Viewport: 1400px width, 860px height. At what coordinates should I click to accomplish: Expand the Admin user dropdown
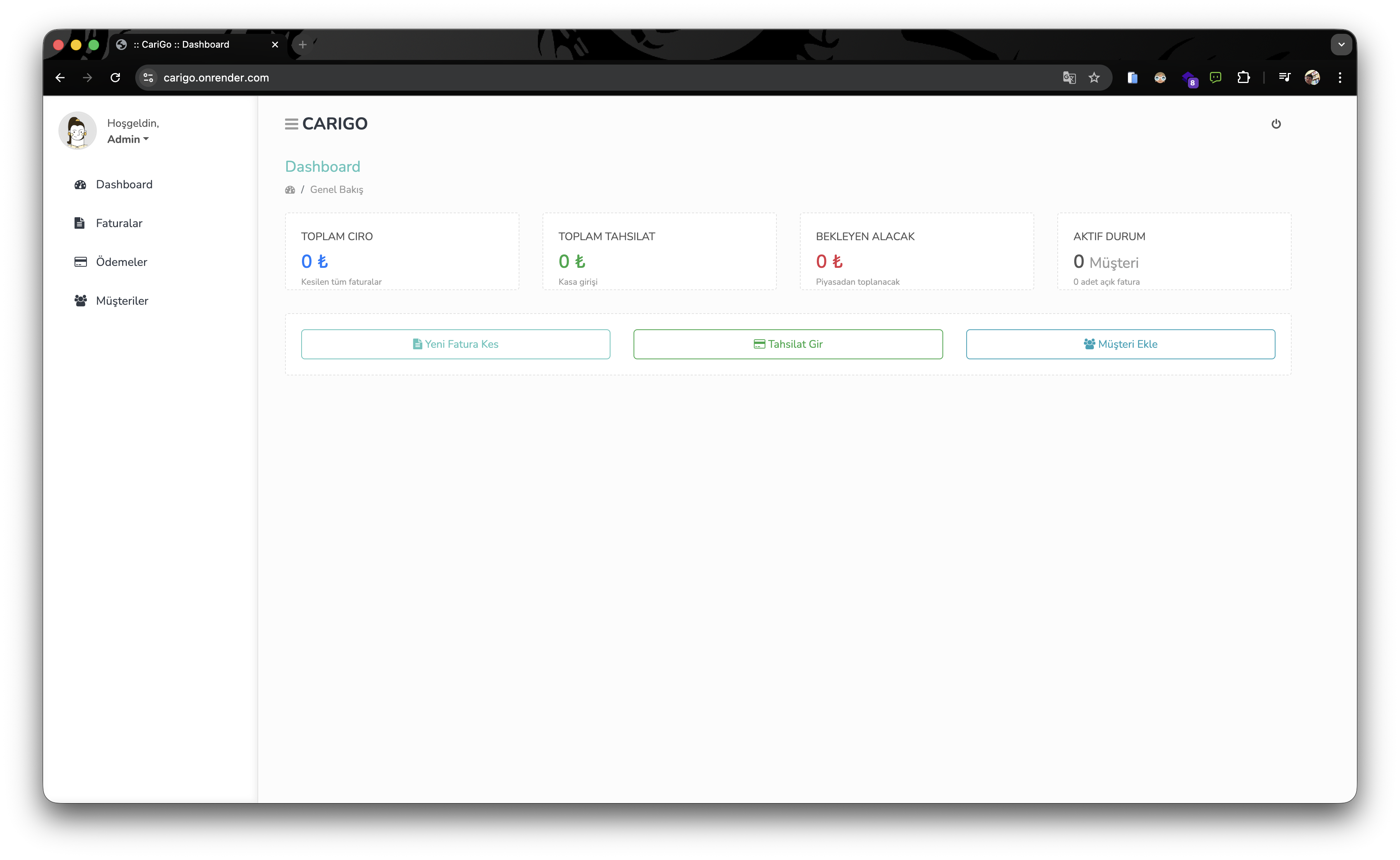(128, 139)
